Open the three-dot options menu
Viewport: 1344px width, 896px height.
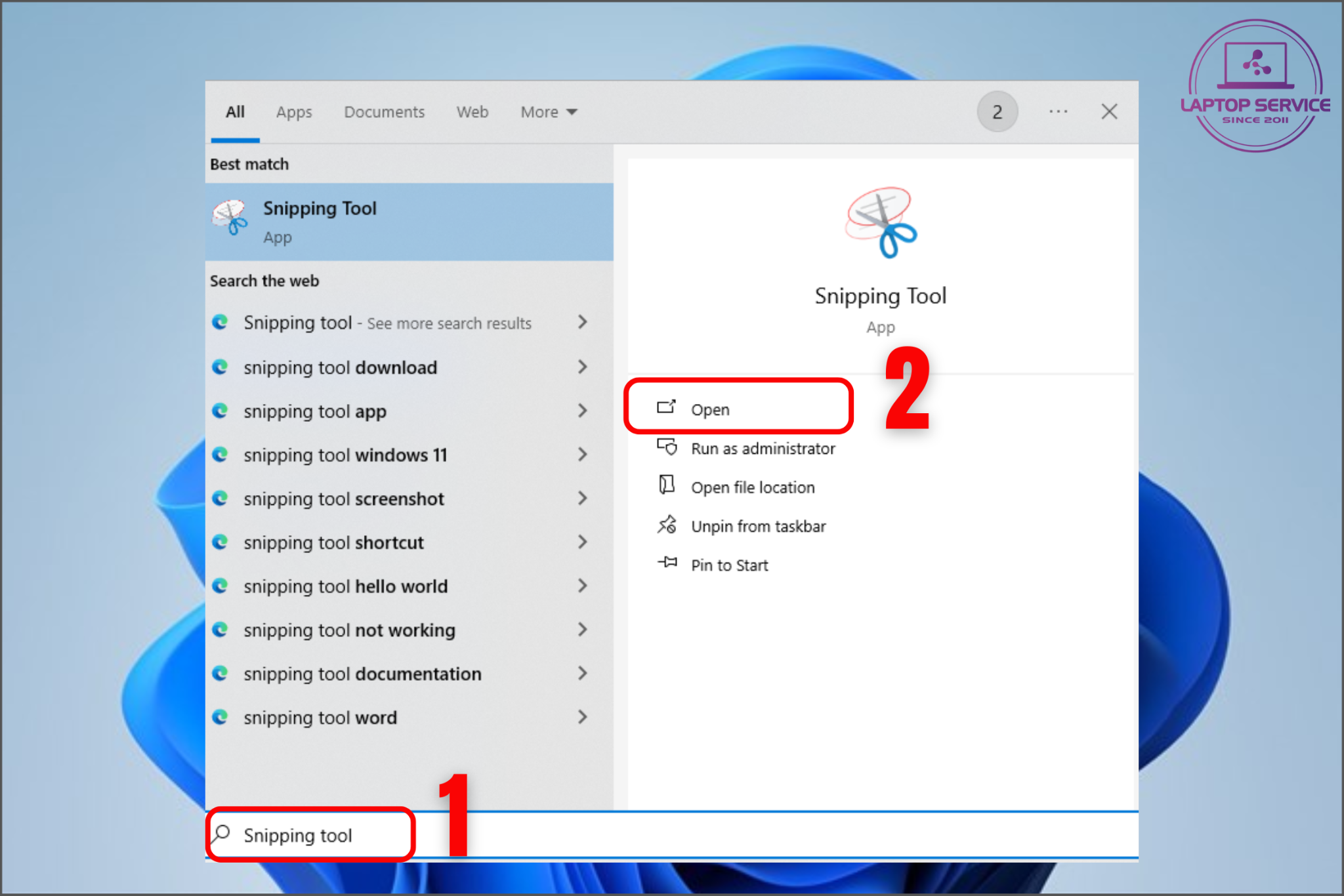pyautogui.click(x=1058, y=112)
